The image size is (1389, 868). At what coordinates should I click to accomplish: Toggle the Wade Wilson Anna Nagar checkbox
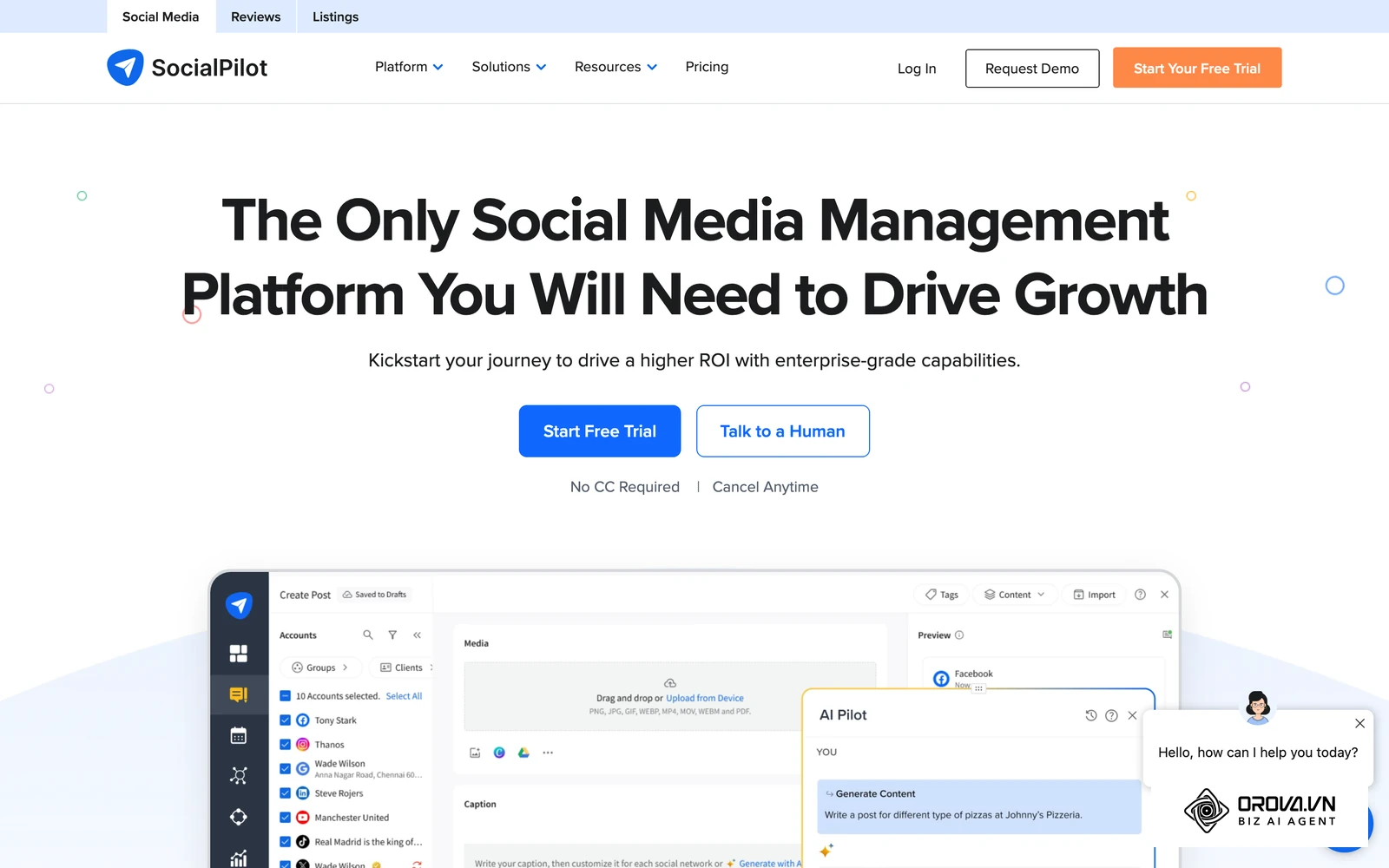285,768
